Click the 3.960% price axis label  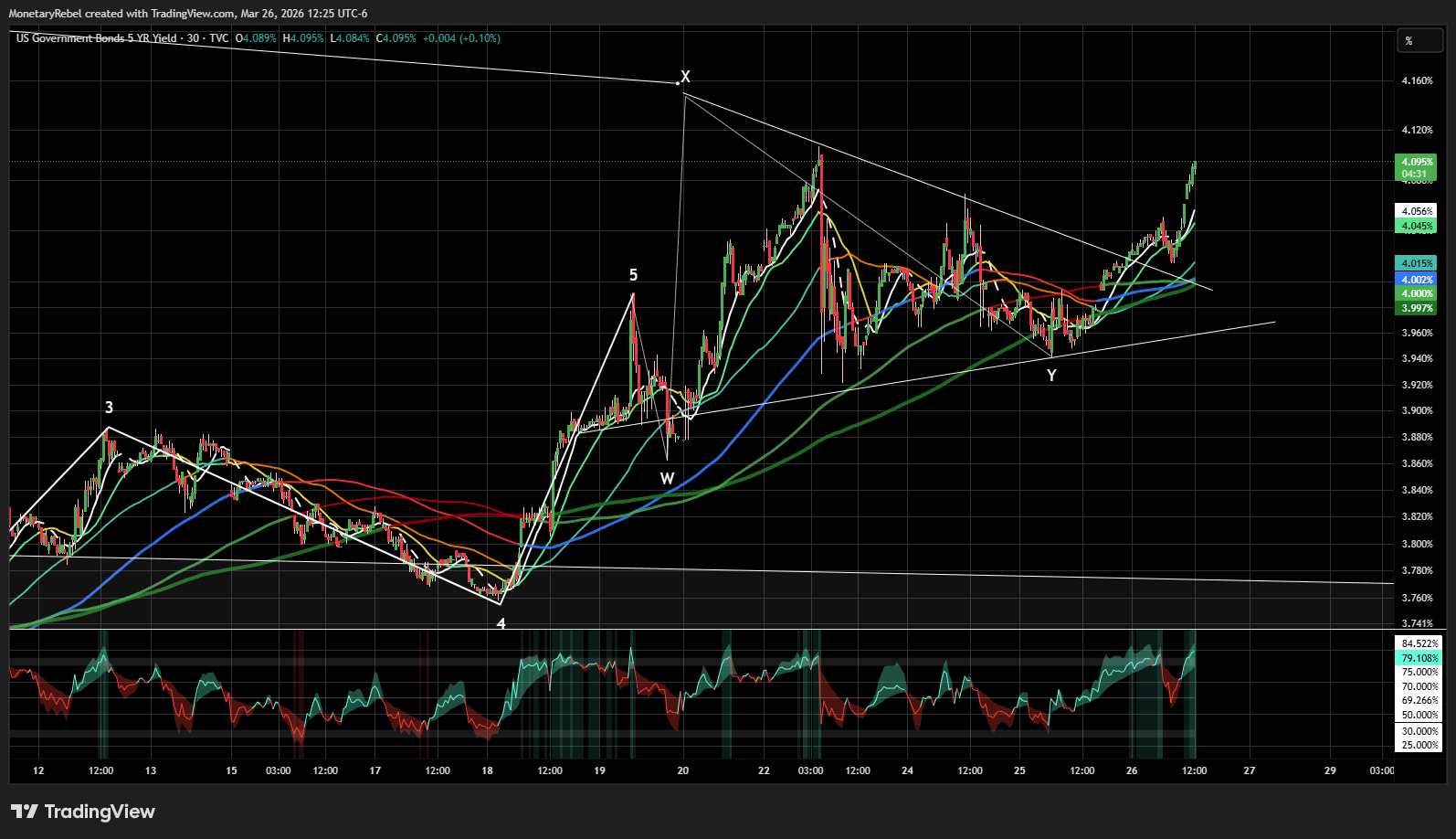(x=1417, y=333)
